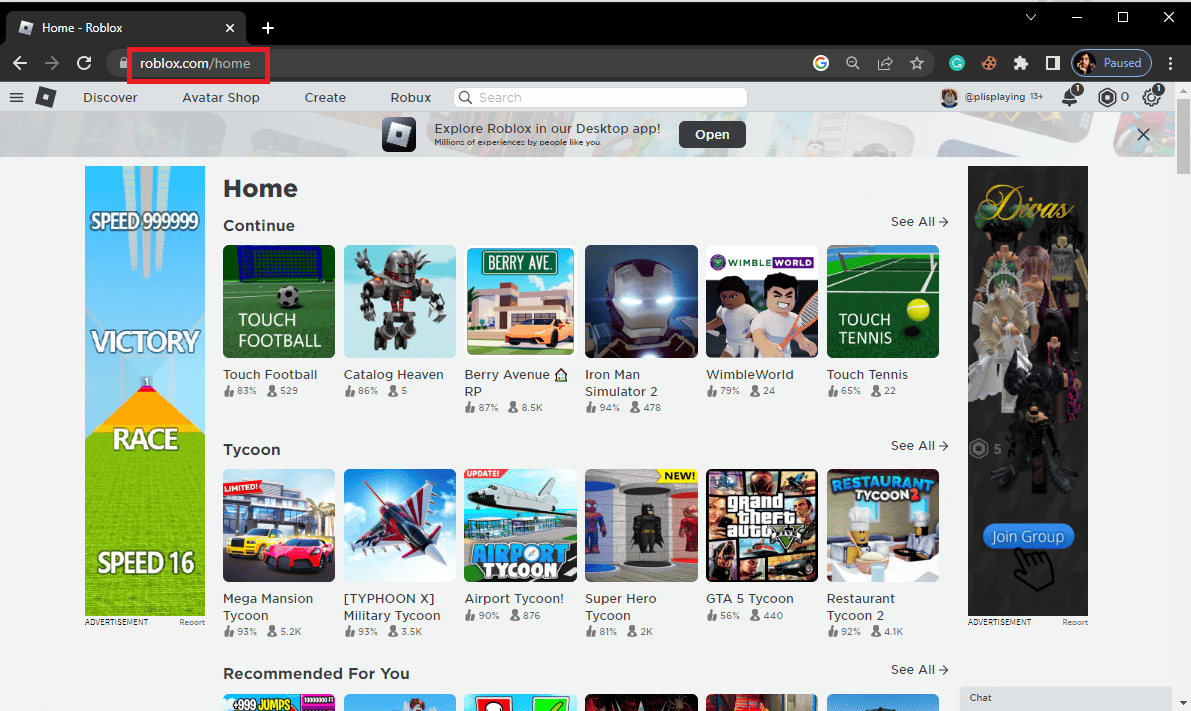Expand See All for Tycoon section

(x=919, y=446)
